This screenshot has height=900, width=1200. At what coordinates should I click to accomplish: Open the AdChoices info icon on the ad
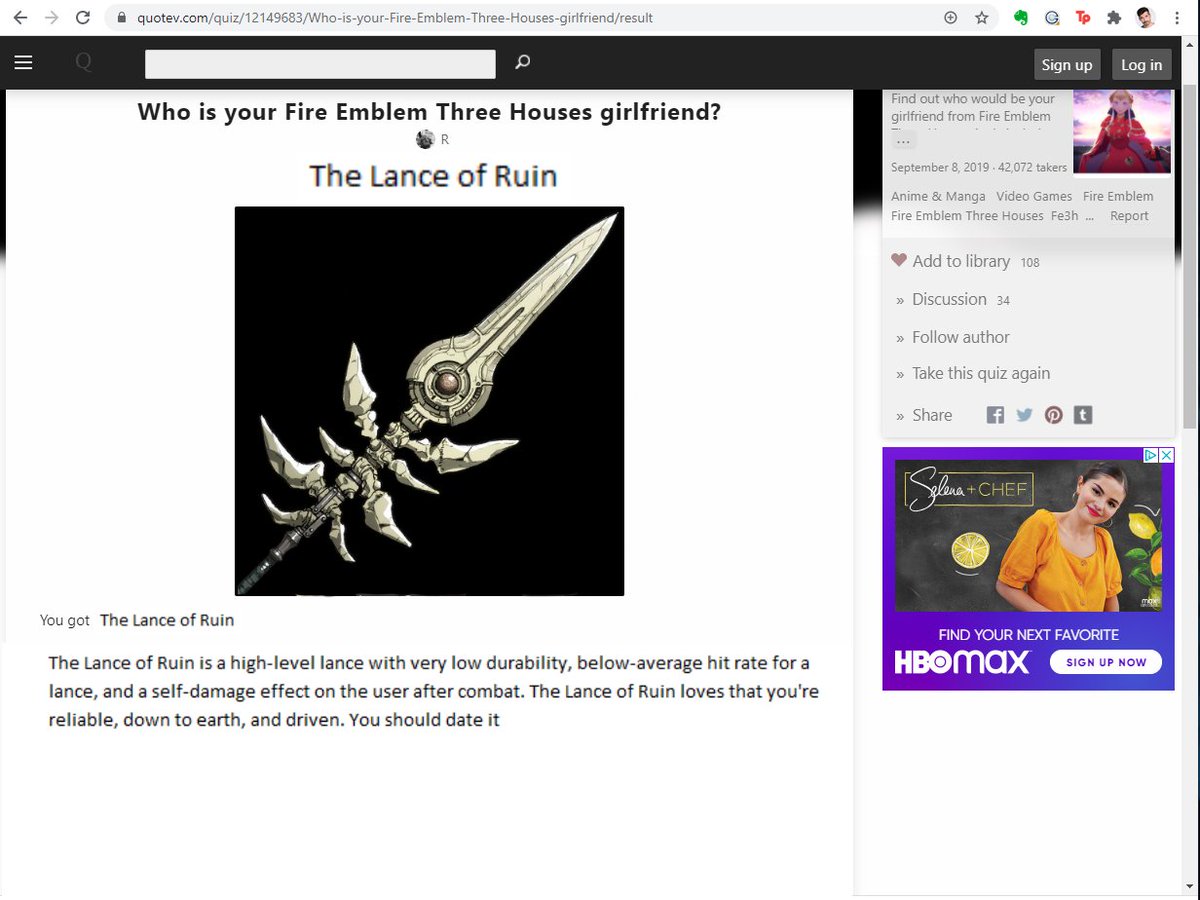1150,455
